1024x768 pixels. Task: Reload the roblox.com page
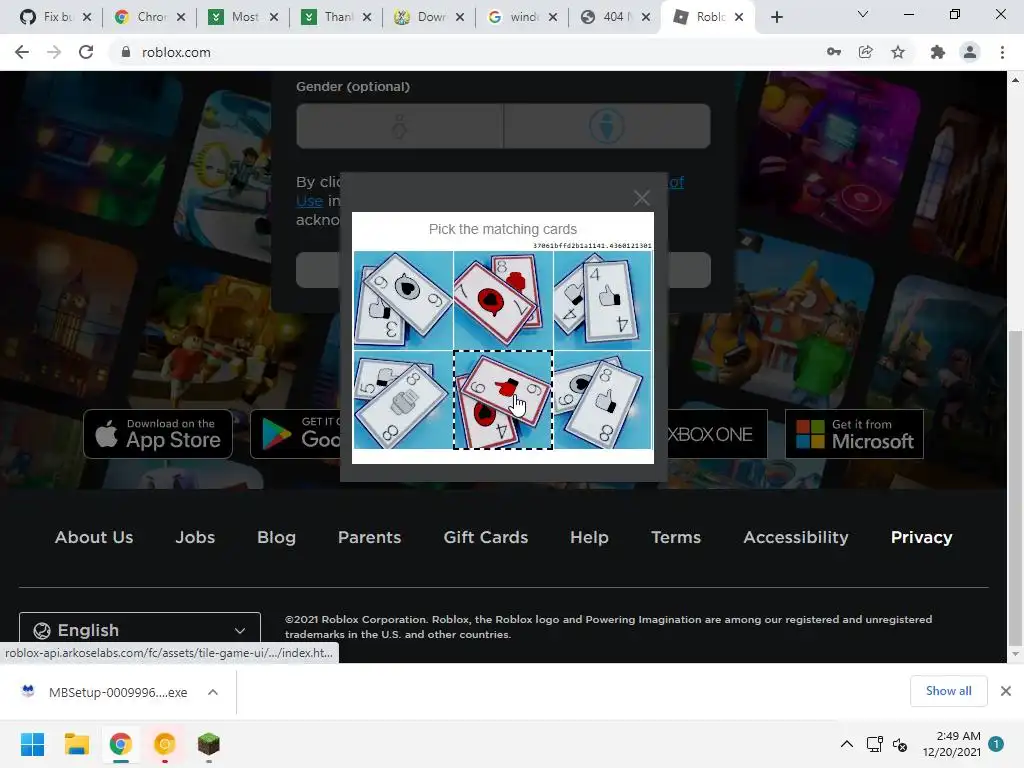point(86,52)
